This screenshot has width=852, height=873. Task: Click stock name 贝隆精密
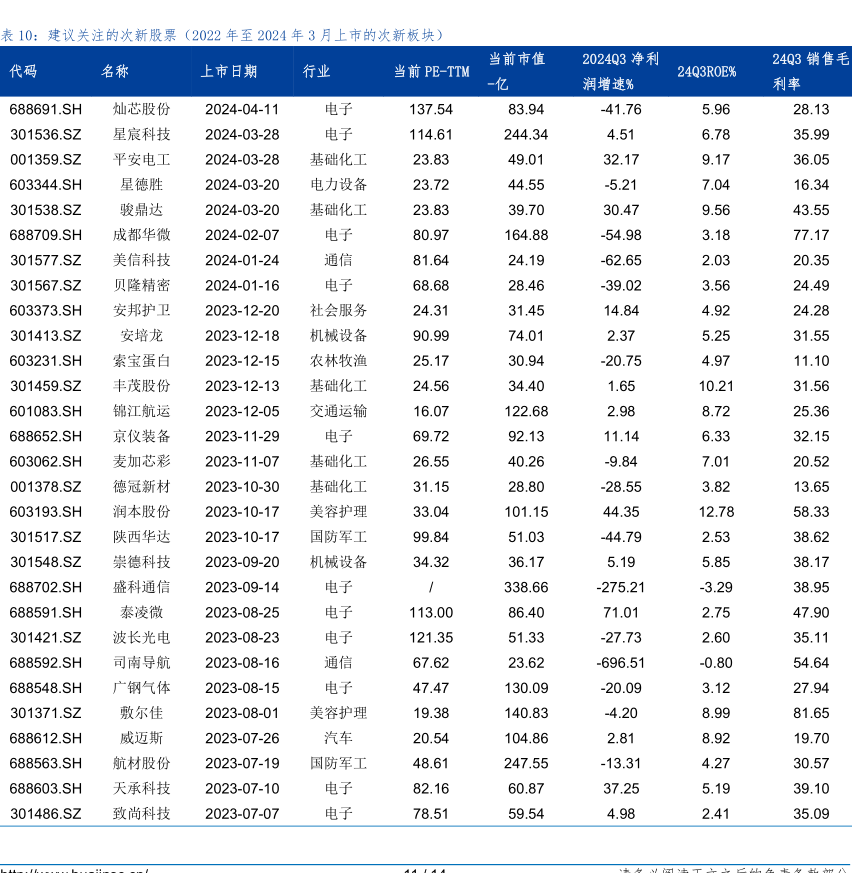point(141,285)
